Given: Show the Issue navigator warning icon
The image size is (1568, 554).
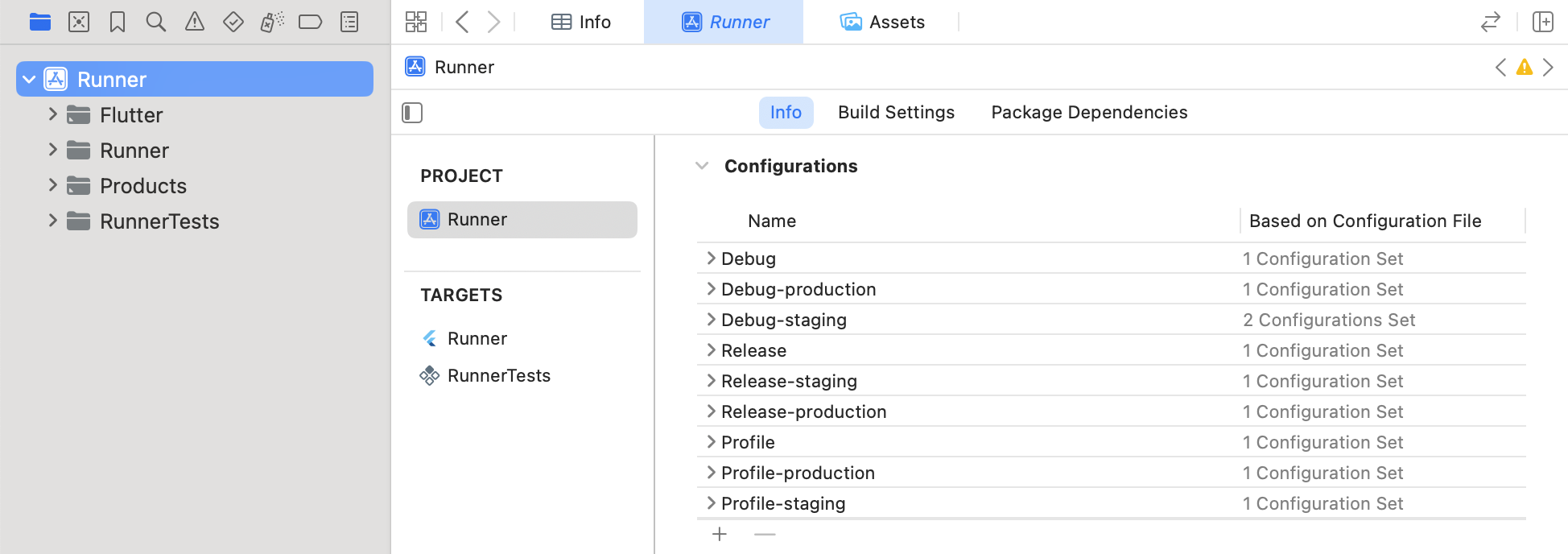Looking at the screenshot, I should [x=195, y=22].
